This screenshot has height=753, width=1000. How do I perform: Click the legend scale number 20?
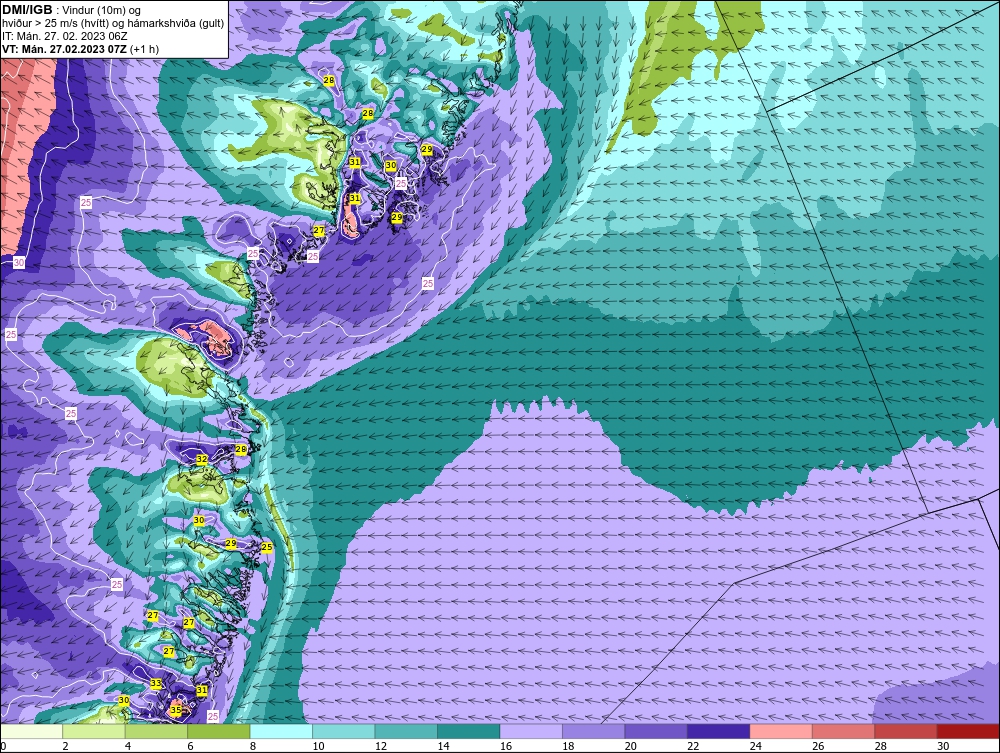(x=631, y=747)
